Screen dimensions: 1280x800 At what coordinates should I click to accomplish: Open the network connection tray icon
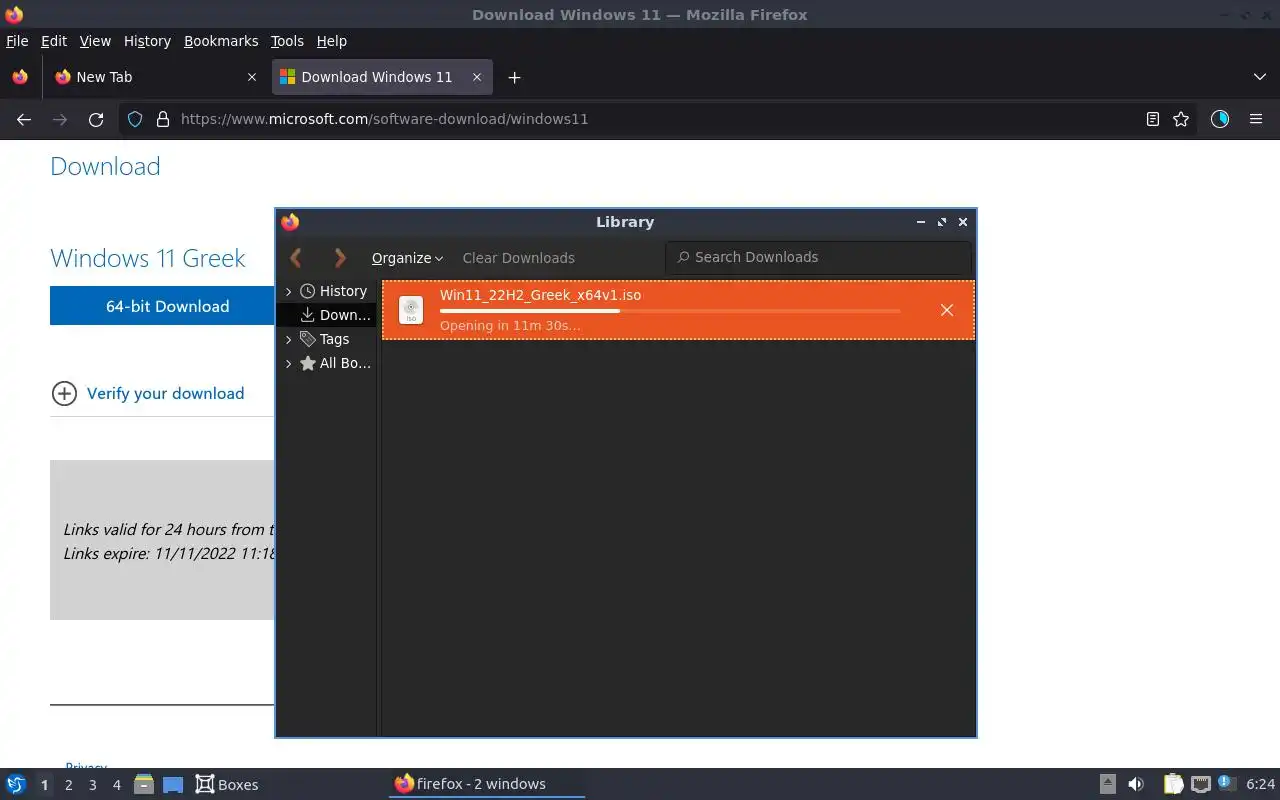[x=1201, y=784]
